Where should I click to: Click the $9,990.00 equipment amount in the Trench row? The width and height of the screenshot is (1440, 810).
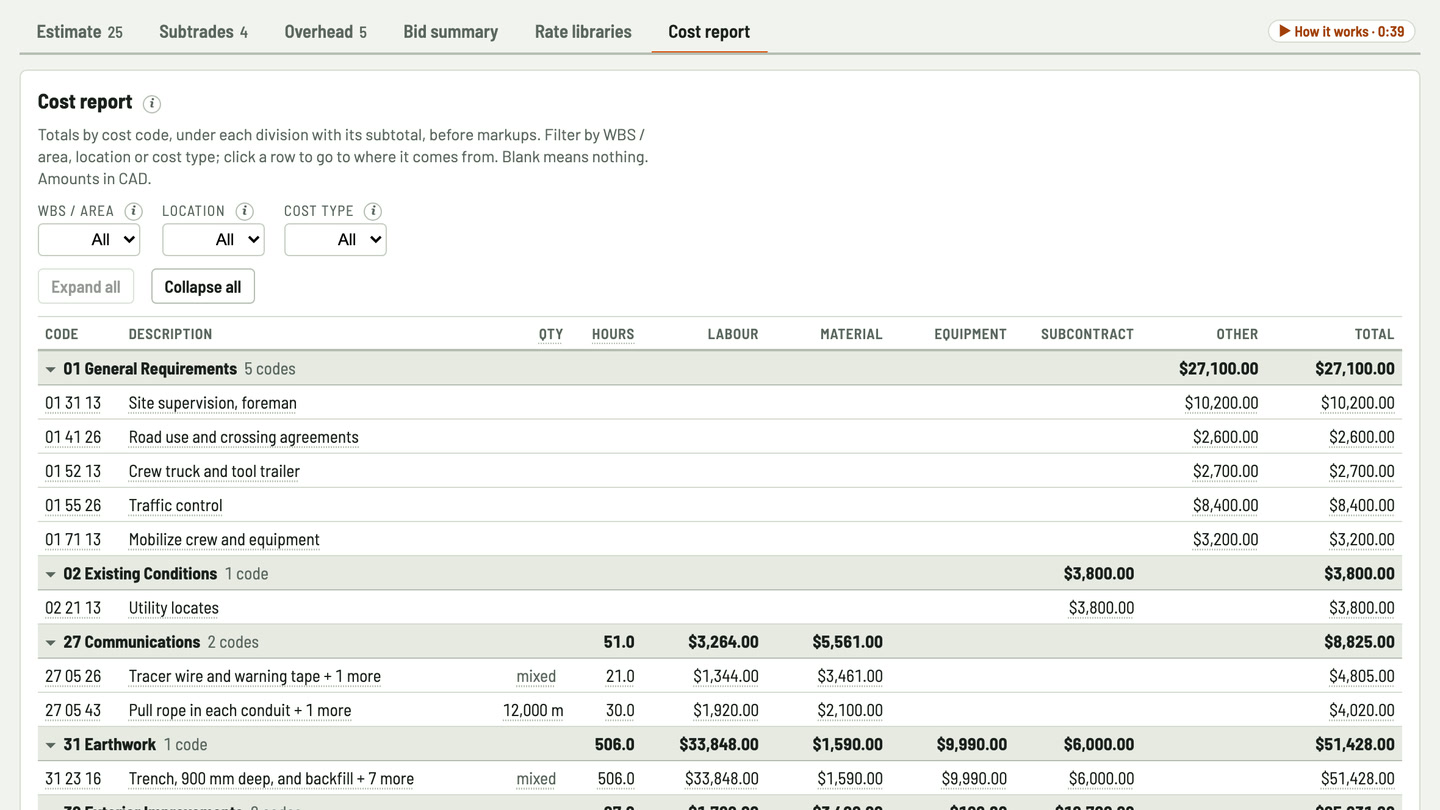[x=974, y=779]
